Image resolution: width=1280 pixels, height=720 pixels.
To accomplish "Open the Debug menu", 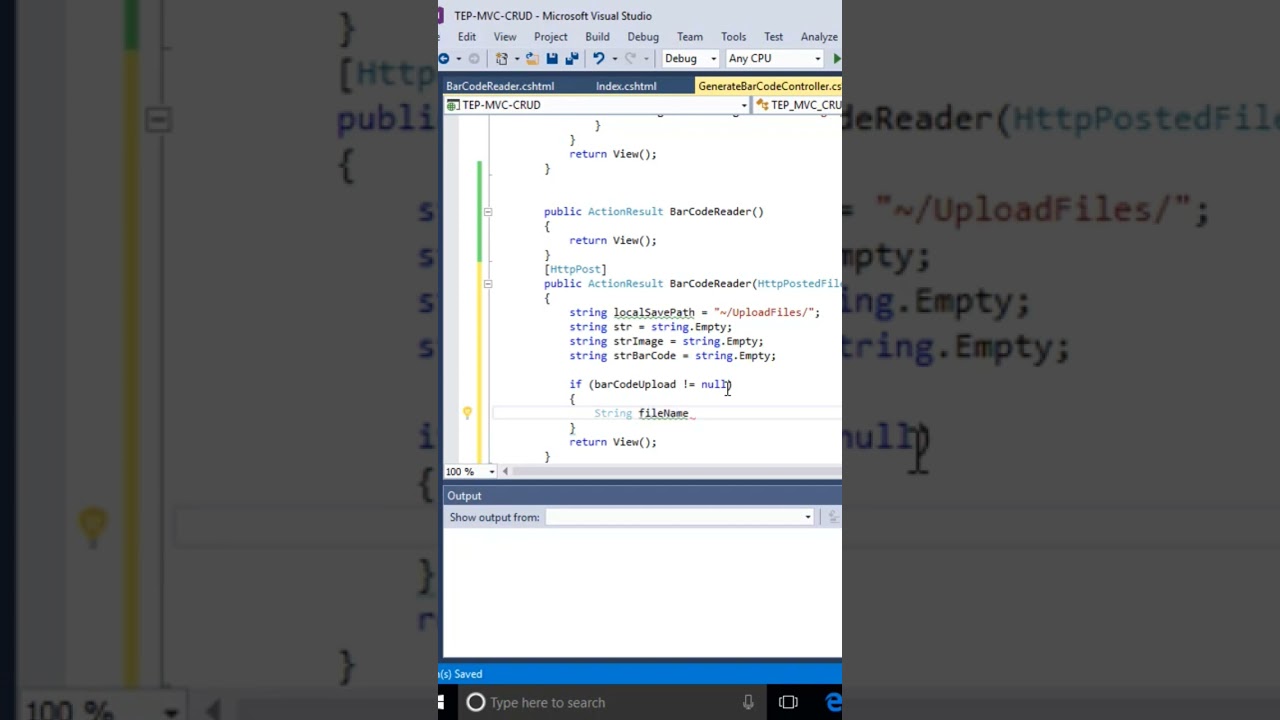I will (643, 37).
